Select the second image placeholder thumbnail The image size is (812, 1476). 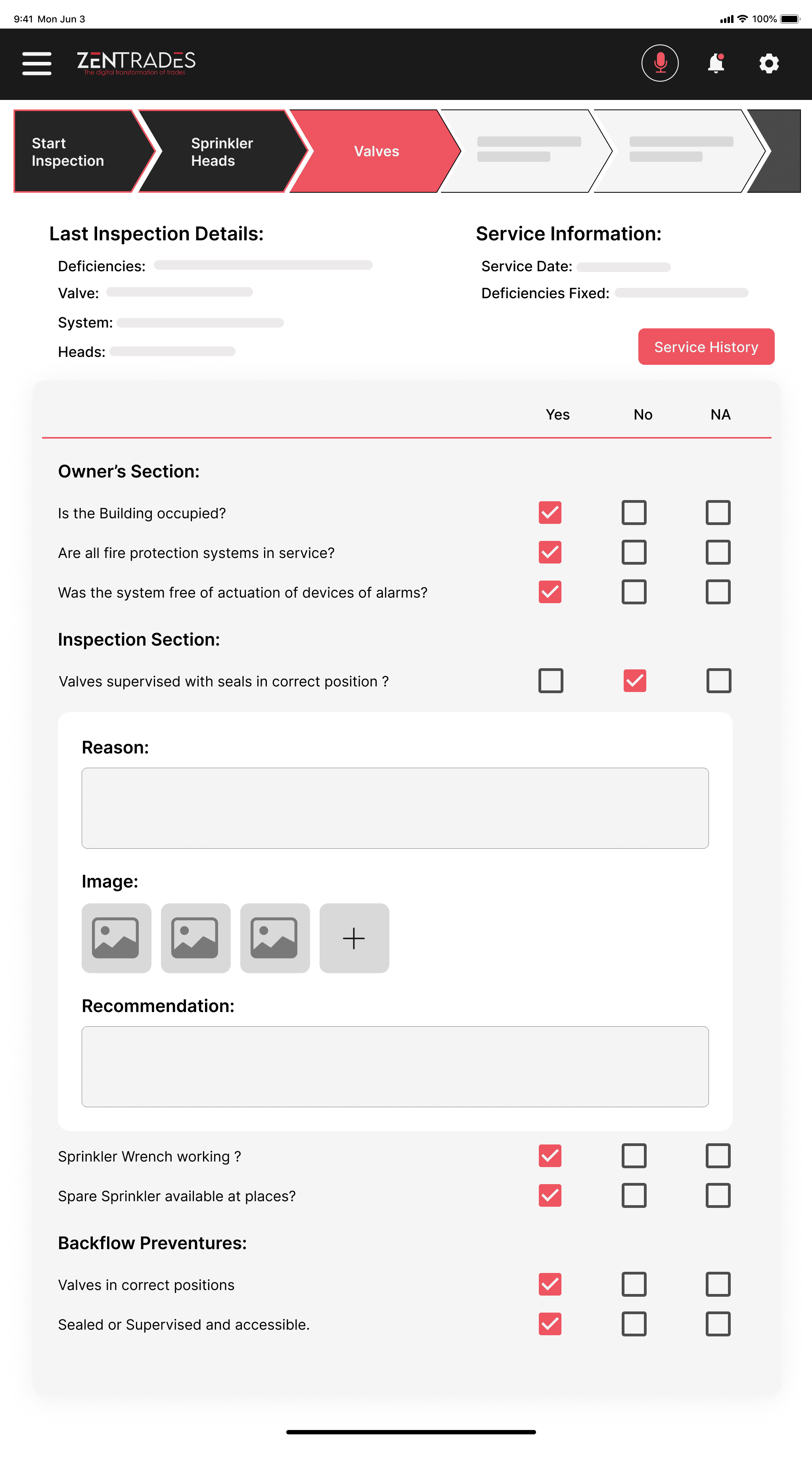point(195,938)
